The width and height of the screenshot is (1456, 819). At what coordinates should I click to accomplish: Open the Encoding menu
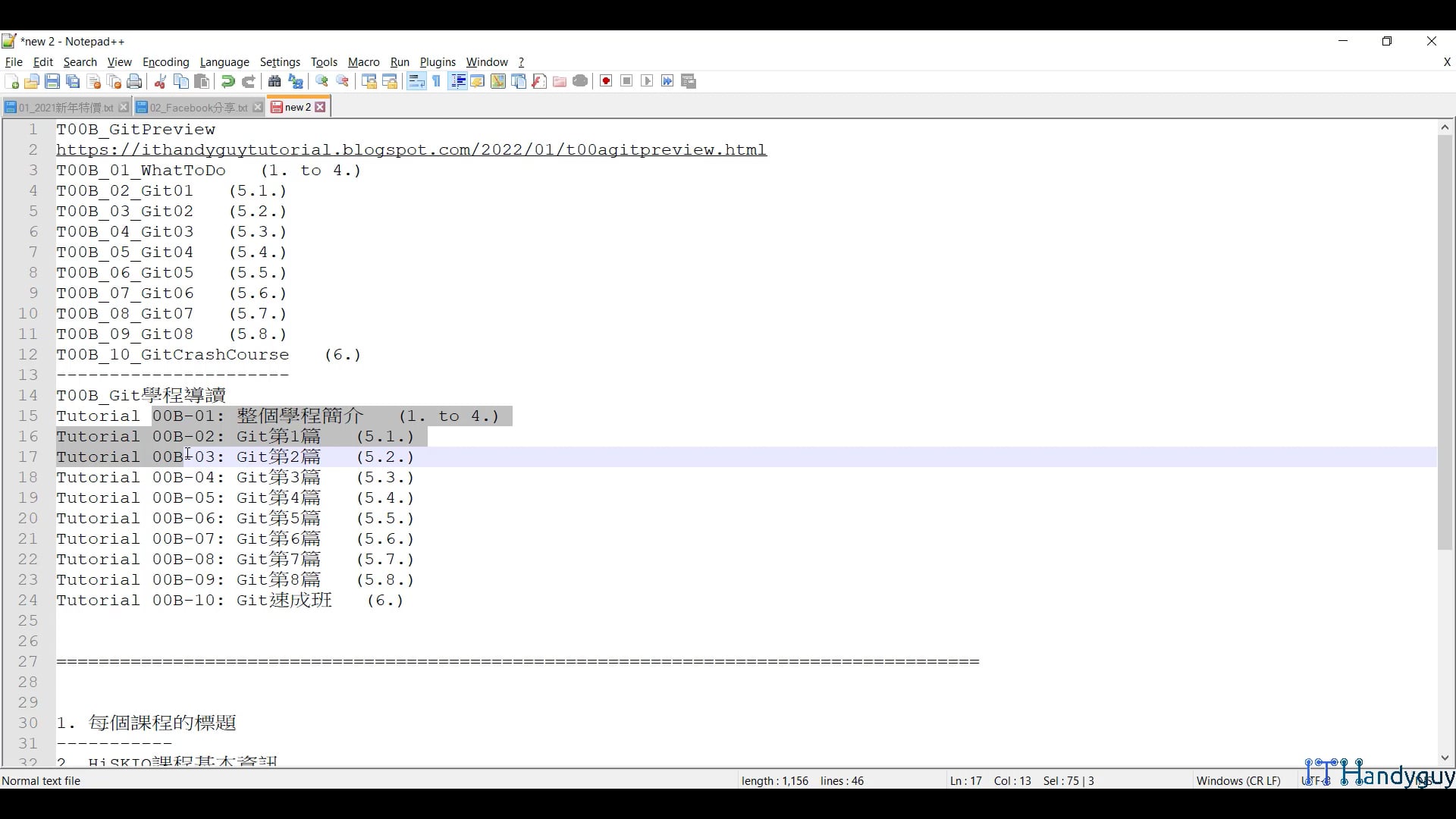click(x=165, y=62)
